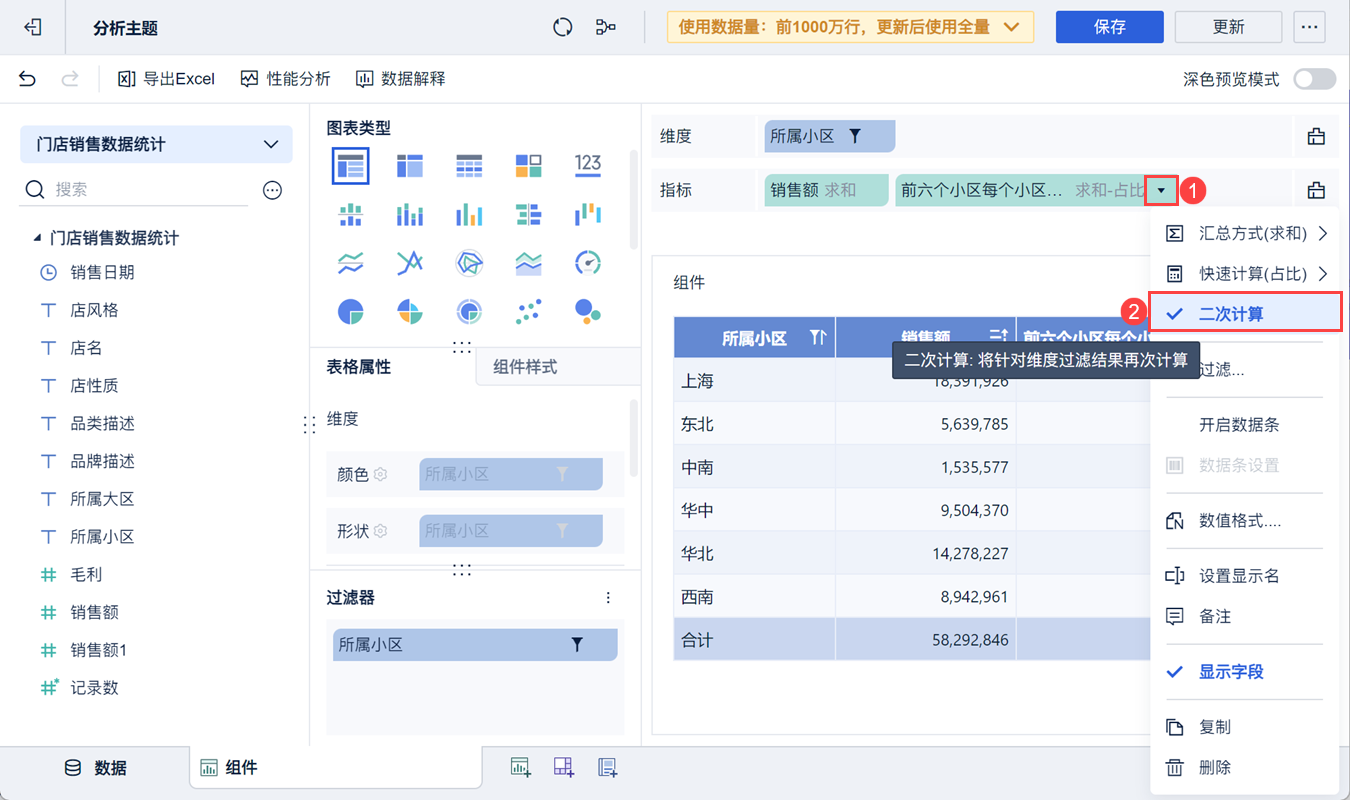Select the 毛利 numeric field
The image size is (1350, 800).
86,575
